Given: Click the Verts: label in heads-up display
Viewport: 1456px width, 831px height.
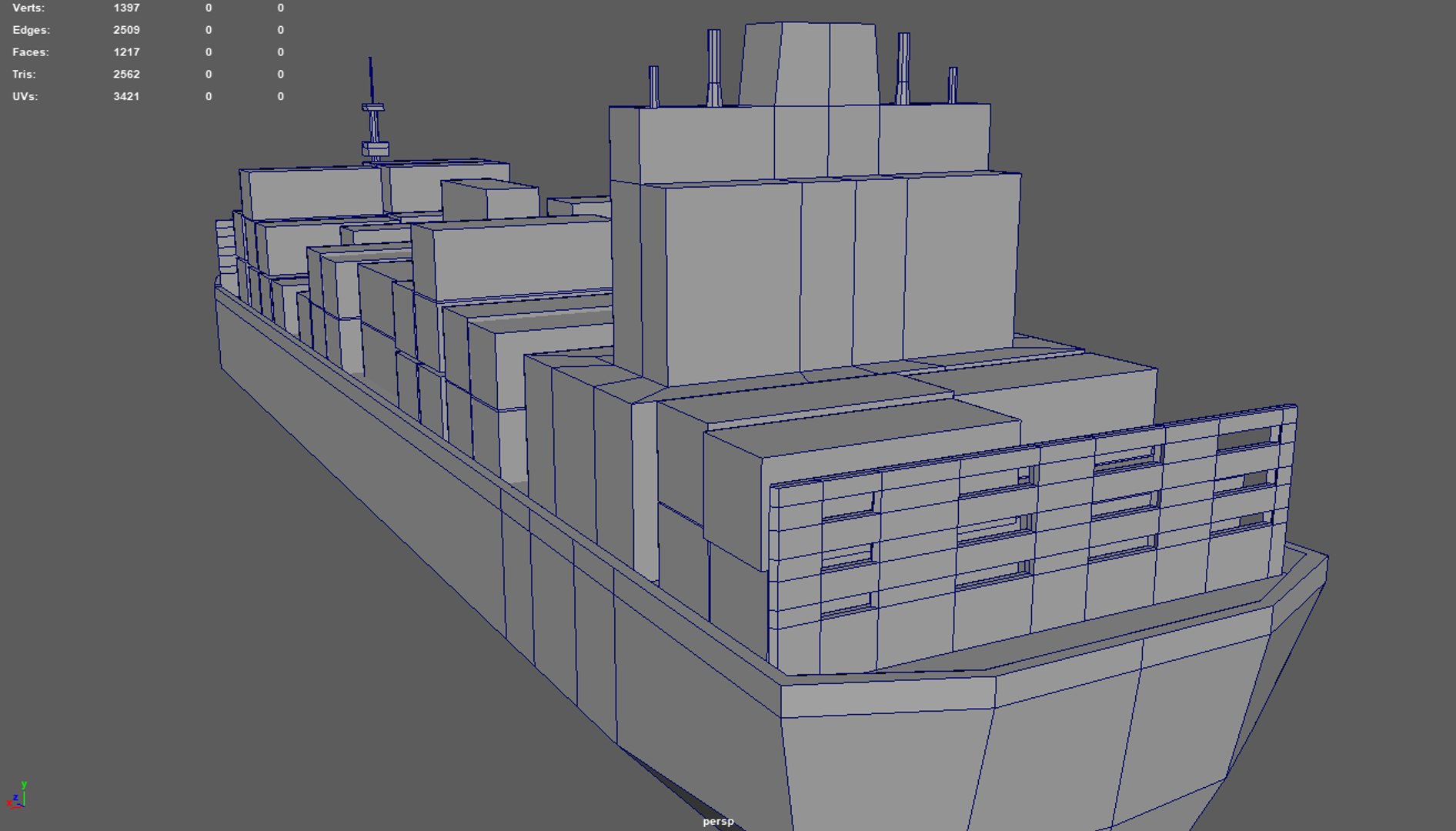Looking at the screenshot, I should click(28, 8).
